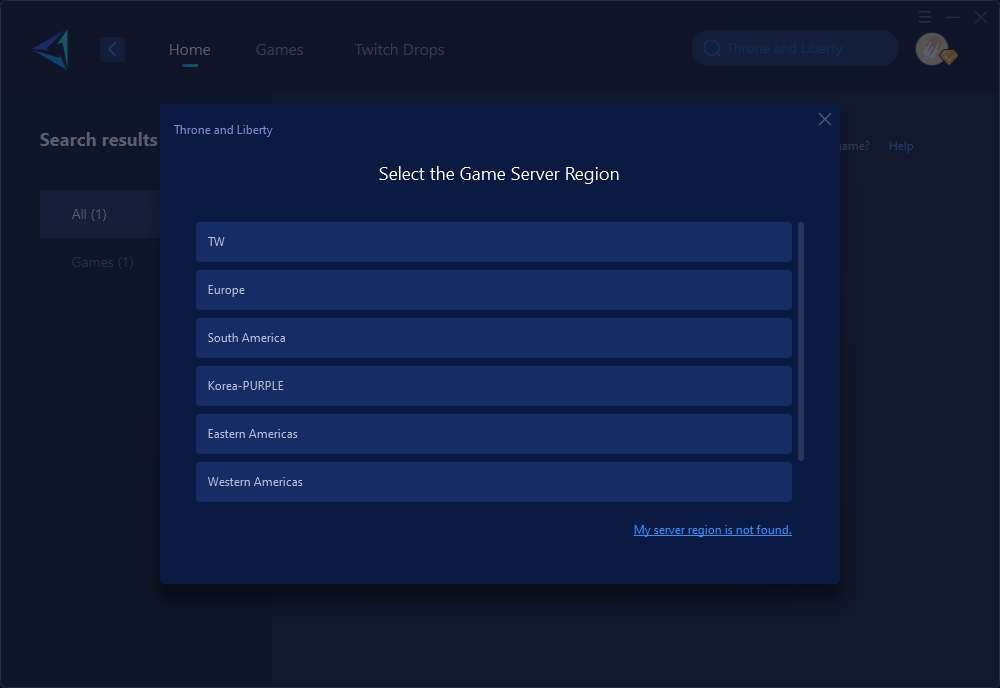
Task: Open the Twitch Drops tab
Action: pyautogui.click(x=399, y=50)
